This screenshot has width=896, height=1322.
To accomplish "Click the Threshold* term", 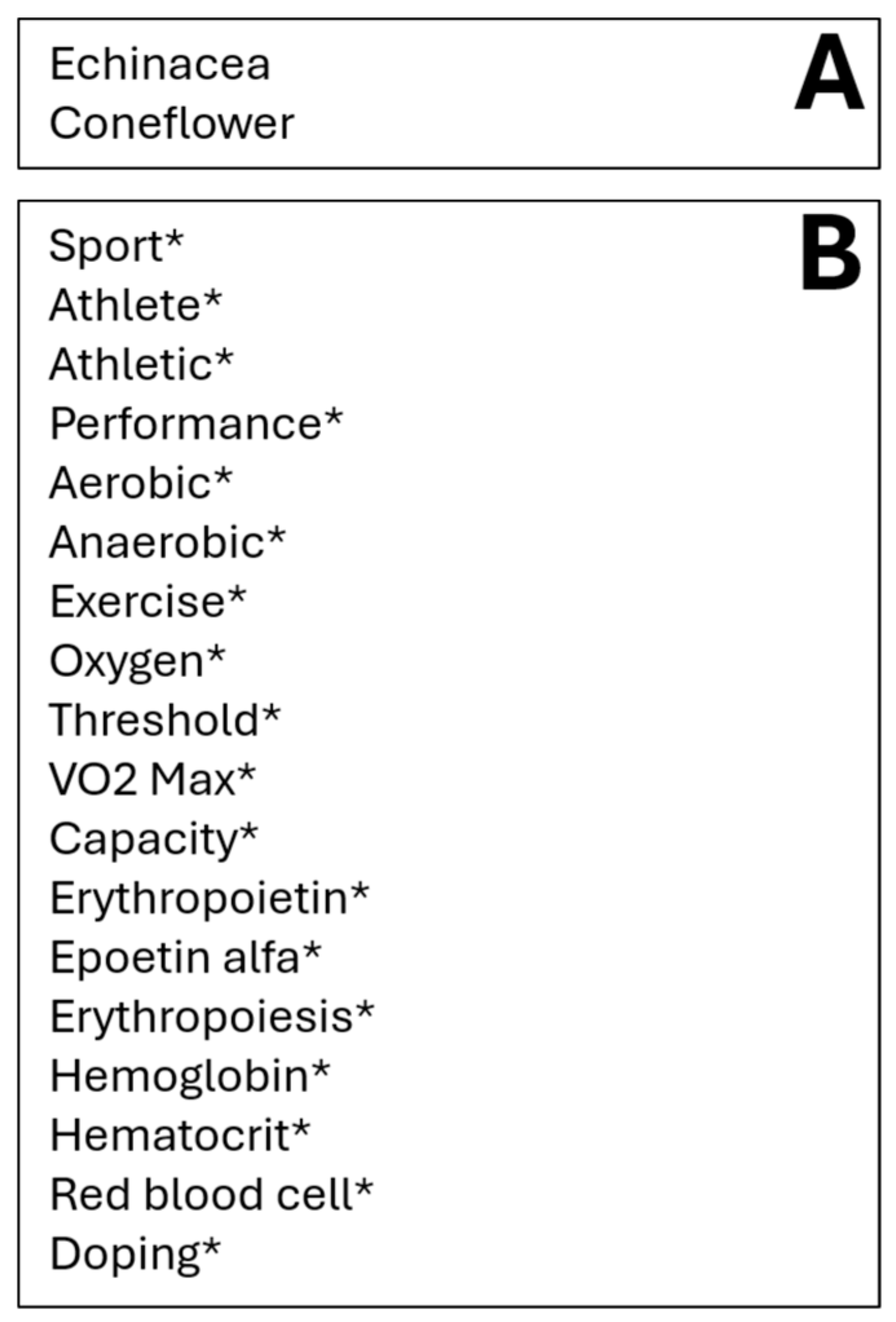I will click(165, 720).
